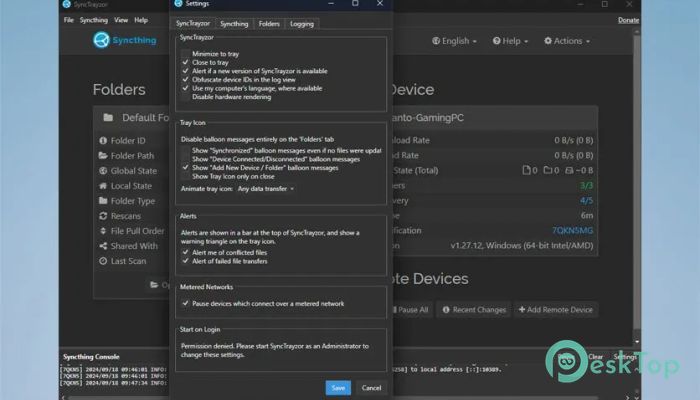700x400 pixels.
Task: Click the question mark Help icon
Action: pos(496,41)
